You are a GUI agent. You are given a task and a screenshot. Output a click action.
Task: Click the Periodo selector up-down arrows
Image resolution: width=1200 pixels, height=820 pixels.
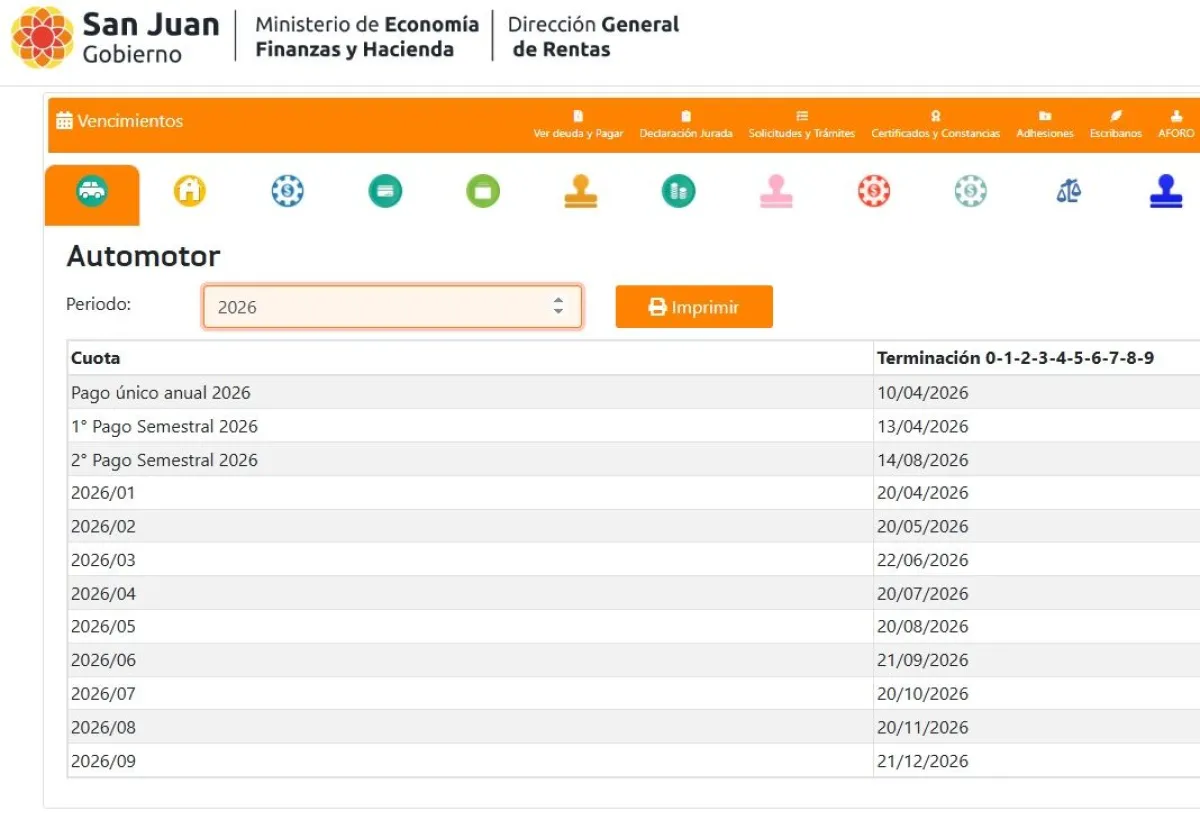[x=558, y=307]
